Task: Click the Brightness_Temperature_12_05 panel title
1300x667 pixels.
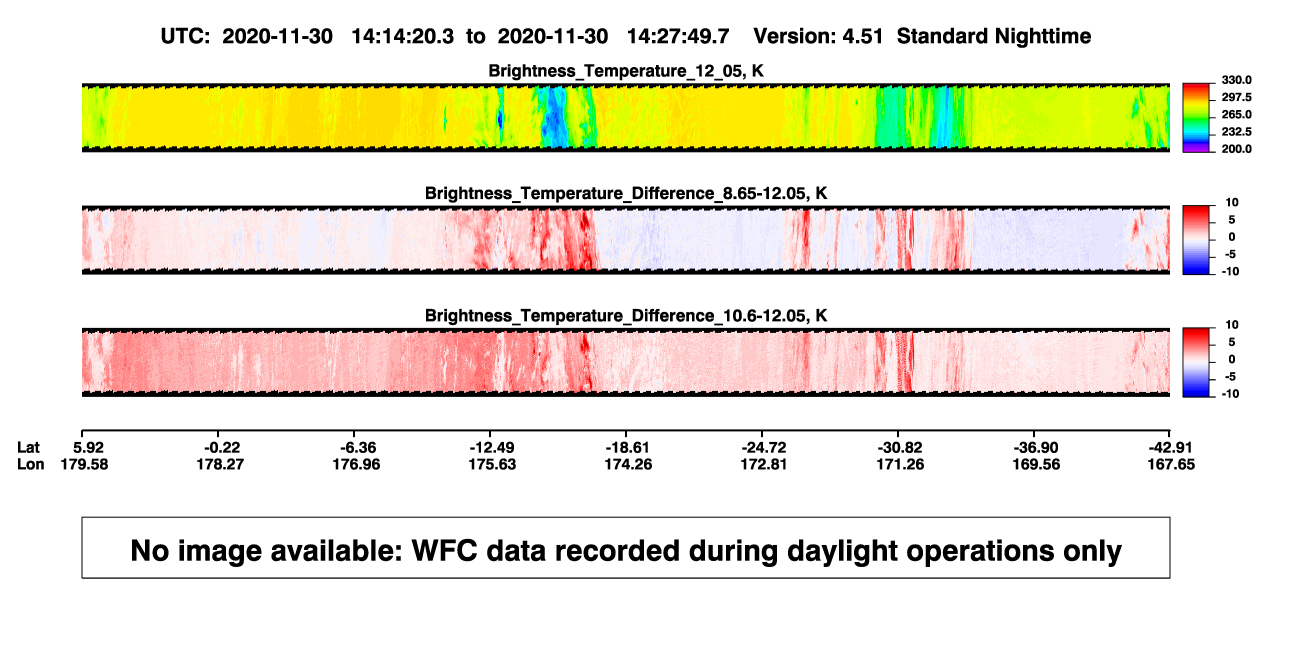Action: (x=626, y=71)
